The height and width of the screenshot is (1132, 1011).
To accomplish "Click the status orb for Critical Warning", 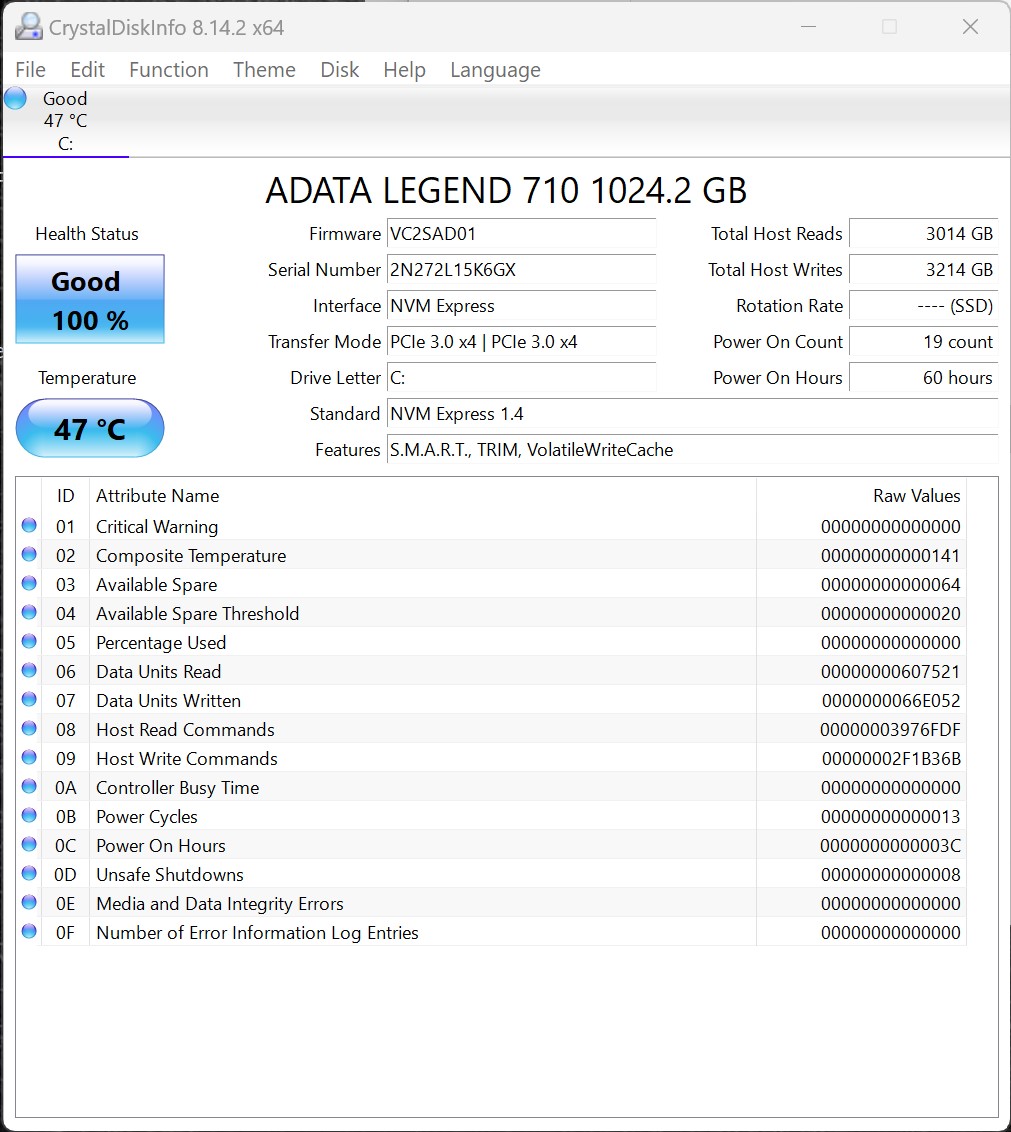I will tap(29, 525).
